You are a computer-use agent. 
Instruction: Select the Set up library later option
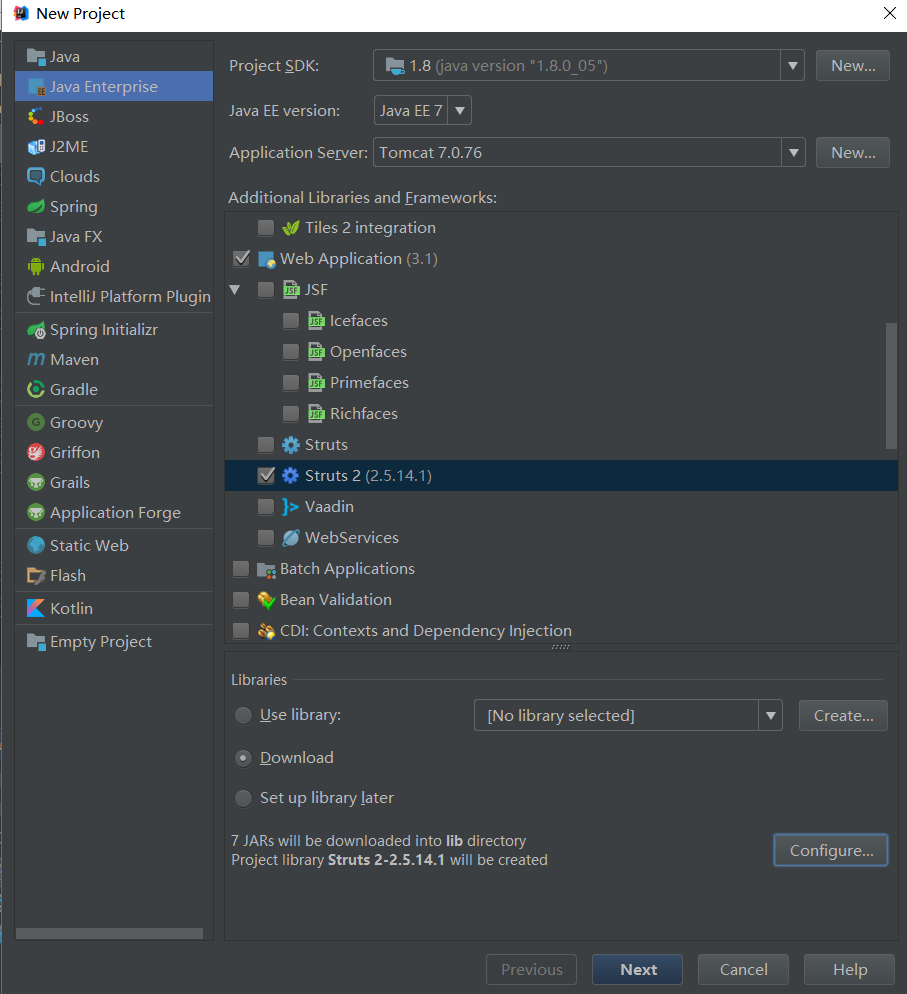tap(243, 798)
